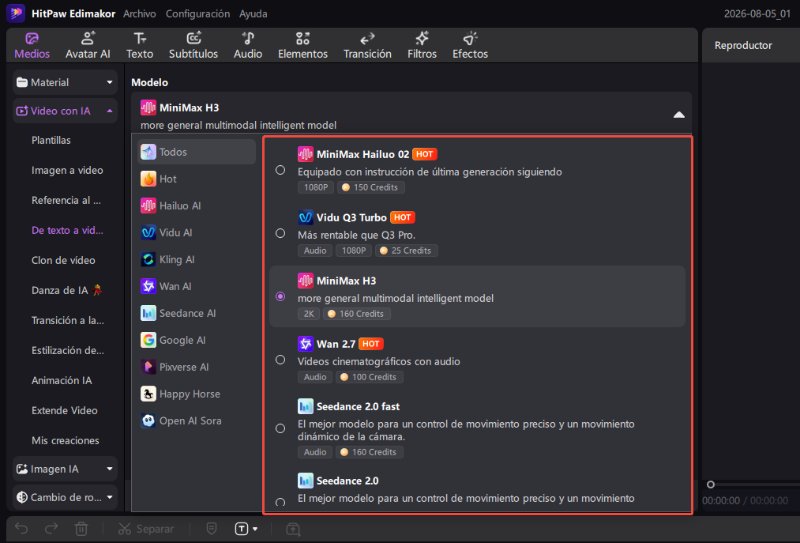Click the trash delete icon
The height and width of the screenshot is (543, 800).
81,529
